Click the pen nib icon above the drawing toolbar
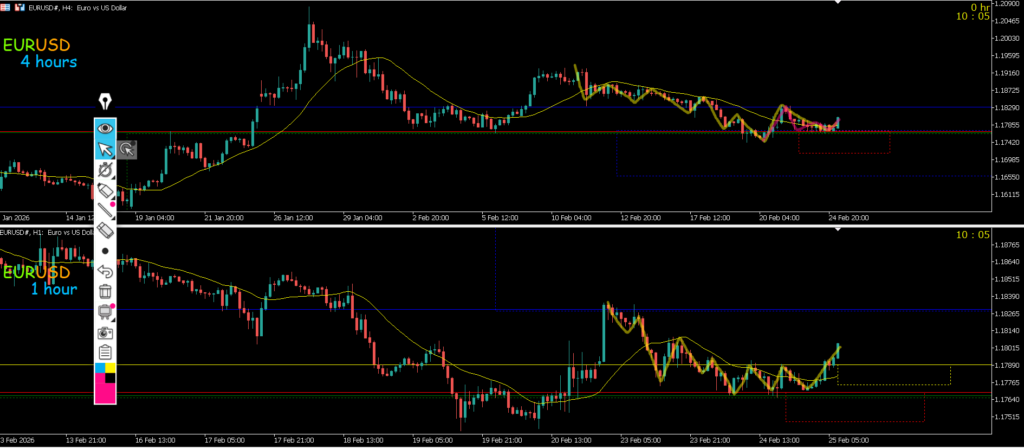The width and height of the screenshot is (1024, 448). (105, 102)
